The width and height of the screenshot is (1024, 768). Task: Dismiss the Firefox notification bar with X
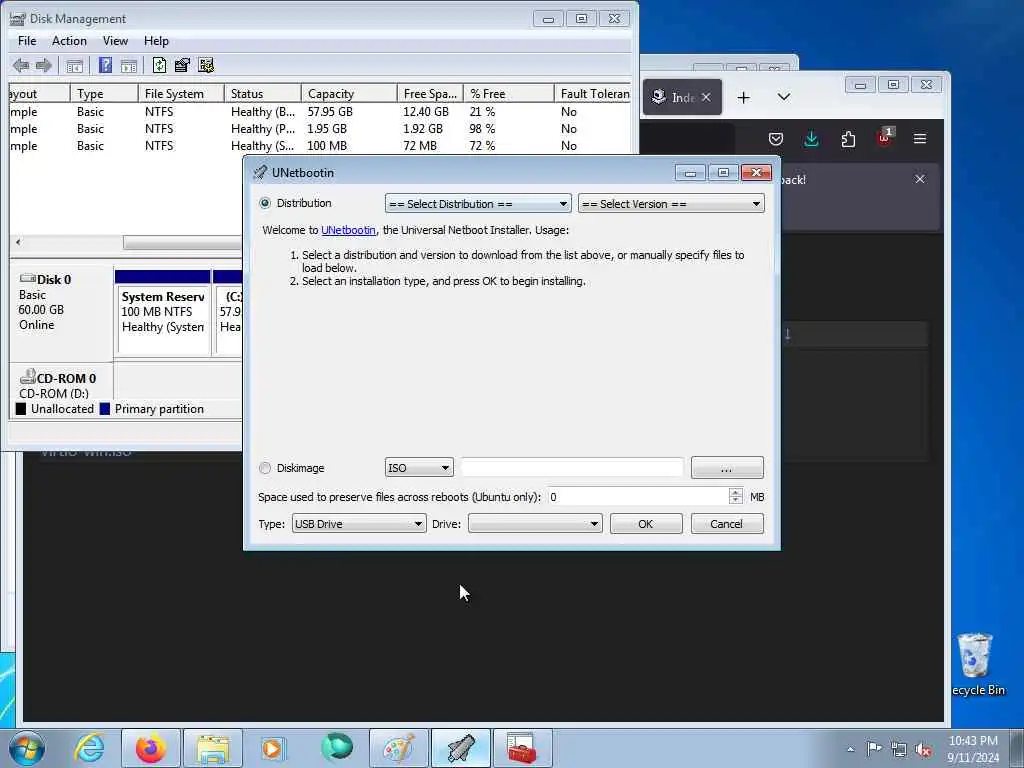click(920, 179)
